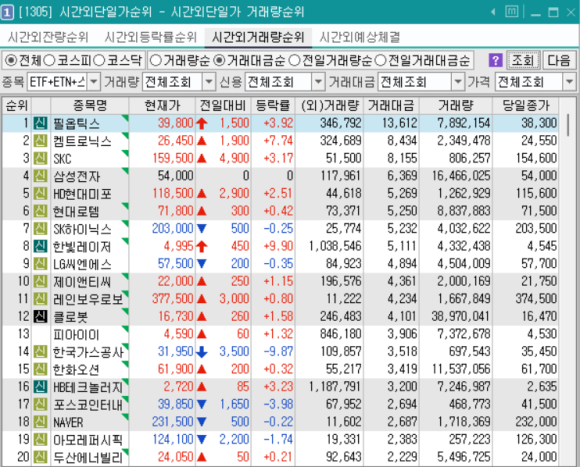Click the table vertical scrollbar thumb

point(568,125)
